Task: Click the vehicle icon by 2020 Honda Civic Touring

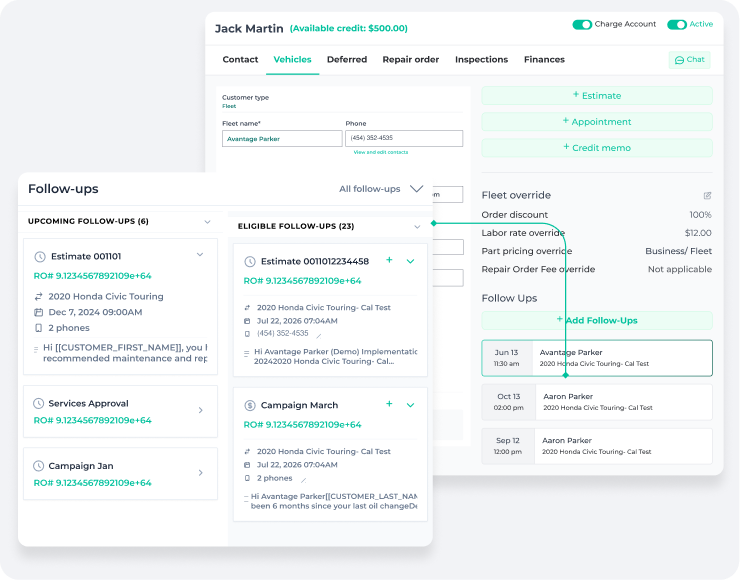Action: click(39, 296)
